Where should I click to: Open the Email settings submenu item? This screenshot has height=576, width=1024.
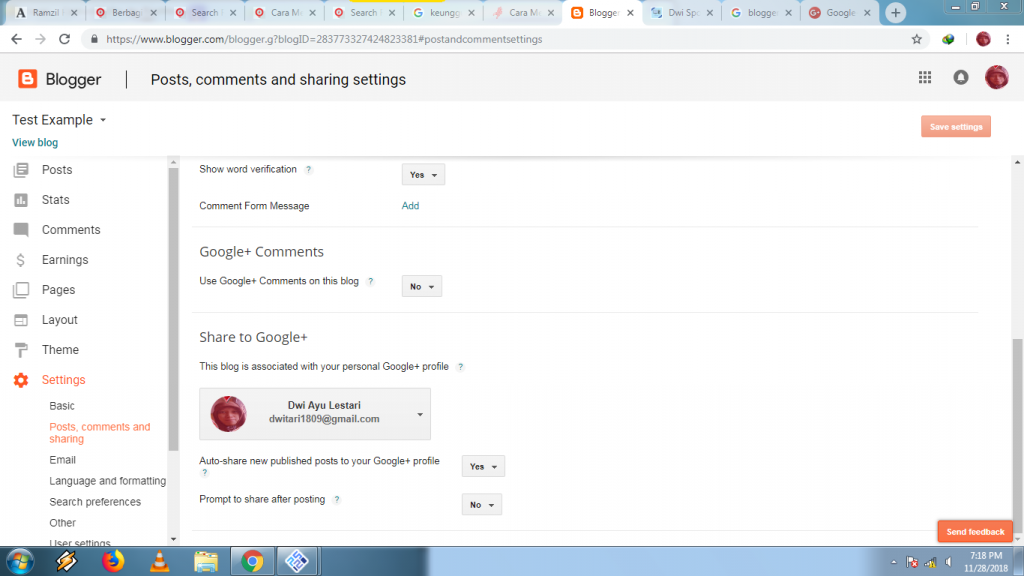[x=63, y=460]
